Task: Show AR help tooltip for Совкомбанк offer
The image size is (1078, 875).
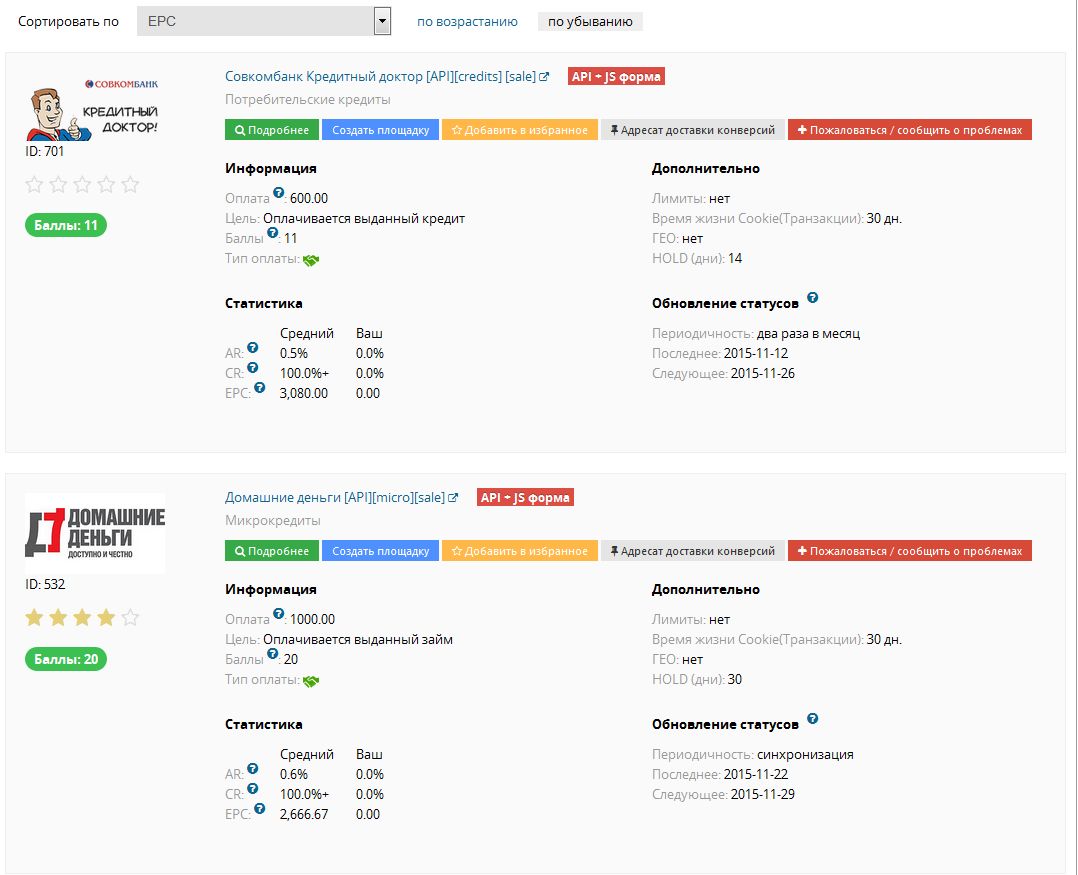Action: 253,348
